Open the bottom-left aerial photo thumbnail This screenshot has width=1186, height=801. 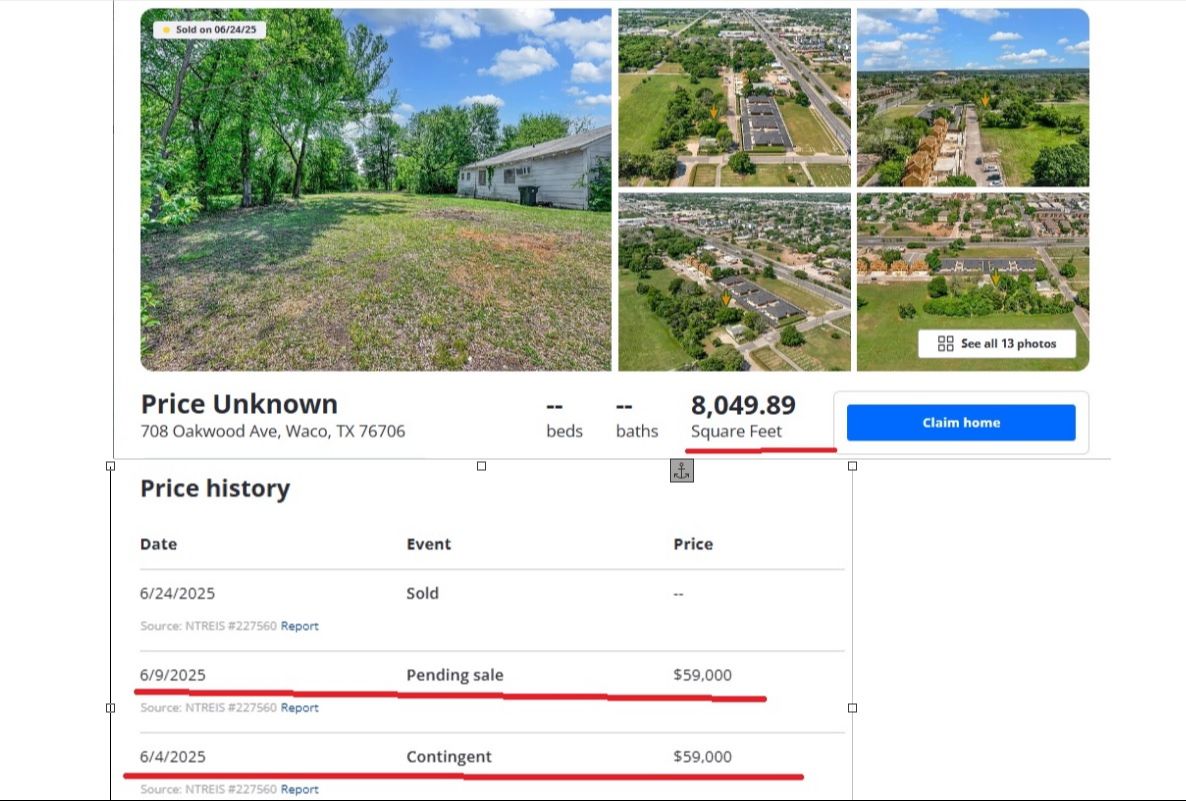(734, 282)
